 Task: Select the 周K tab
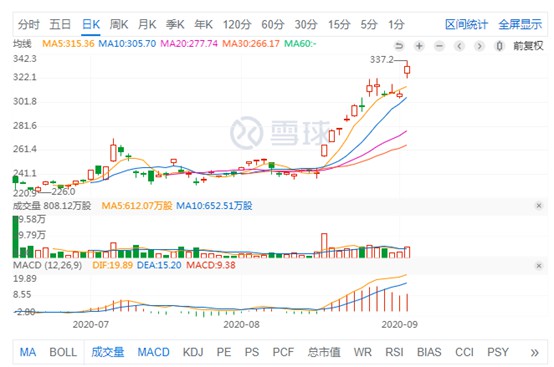coord(119,24)
